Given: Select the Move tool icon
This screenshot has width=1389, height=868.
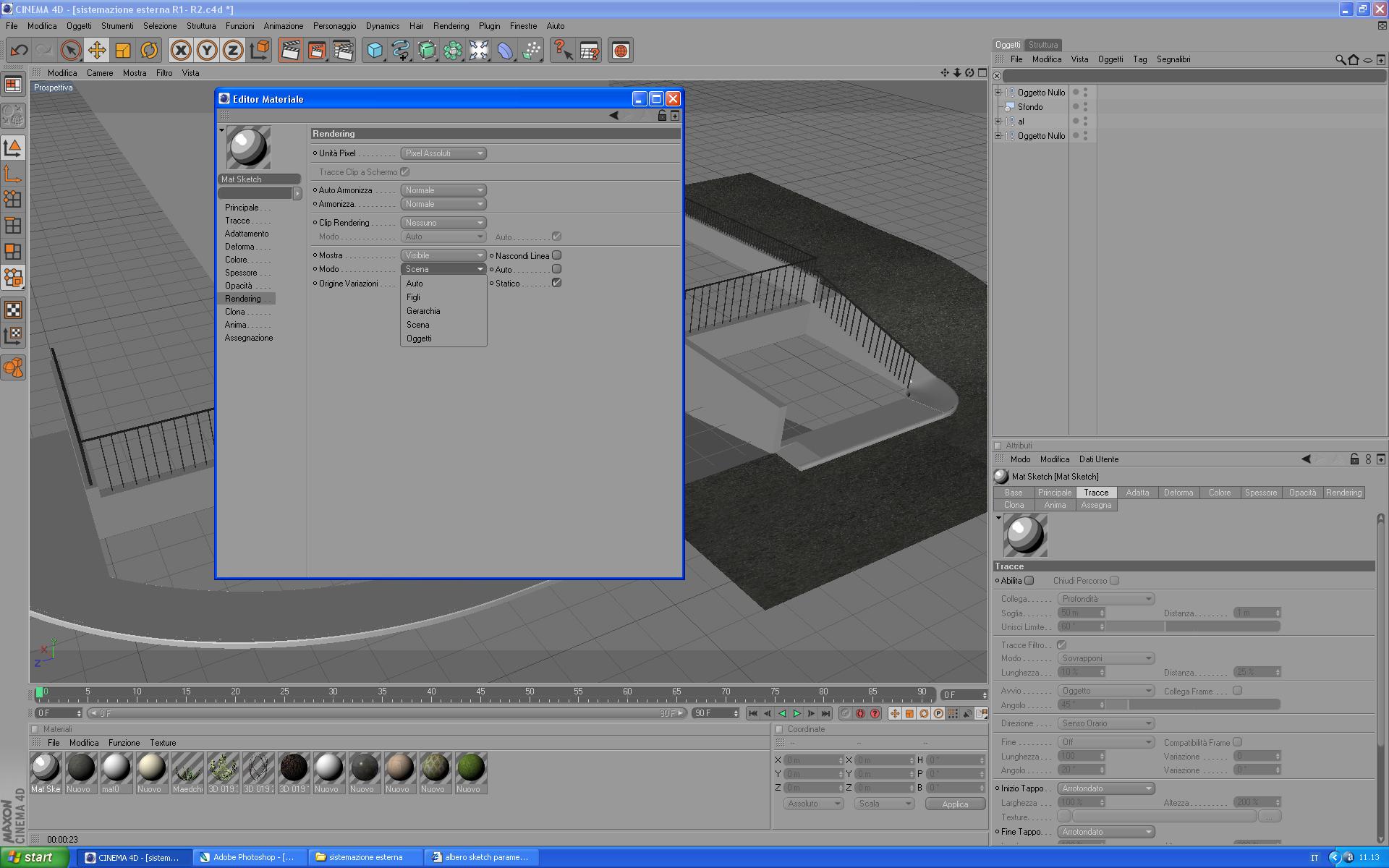Looking at the screenshot, I should pyautogui.click(x=96, y=51).
